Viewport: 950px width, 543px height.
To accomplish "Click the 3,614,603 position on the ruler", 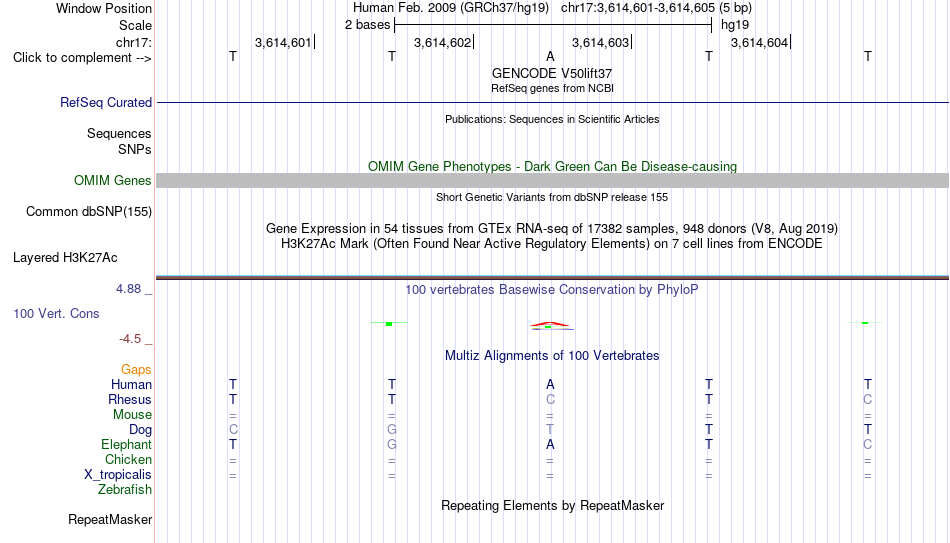I will [600, 42].
